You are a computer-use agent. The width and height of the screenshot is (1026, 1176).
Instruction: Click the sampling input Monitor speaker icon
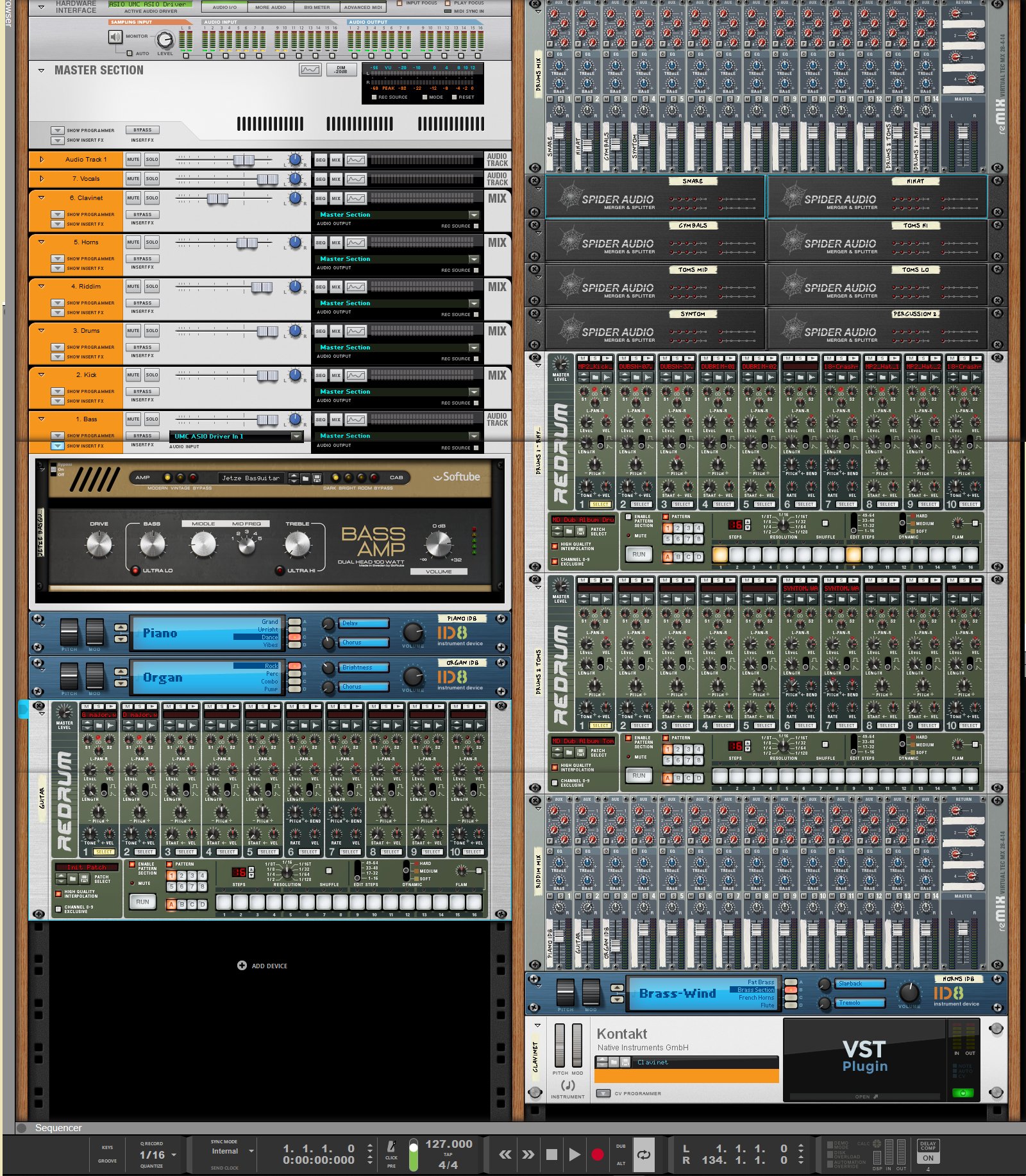(x=115, y=37)
